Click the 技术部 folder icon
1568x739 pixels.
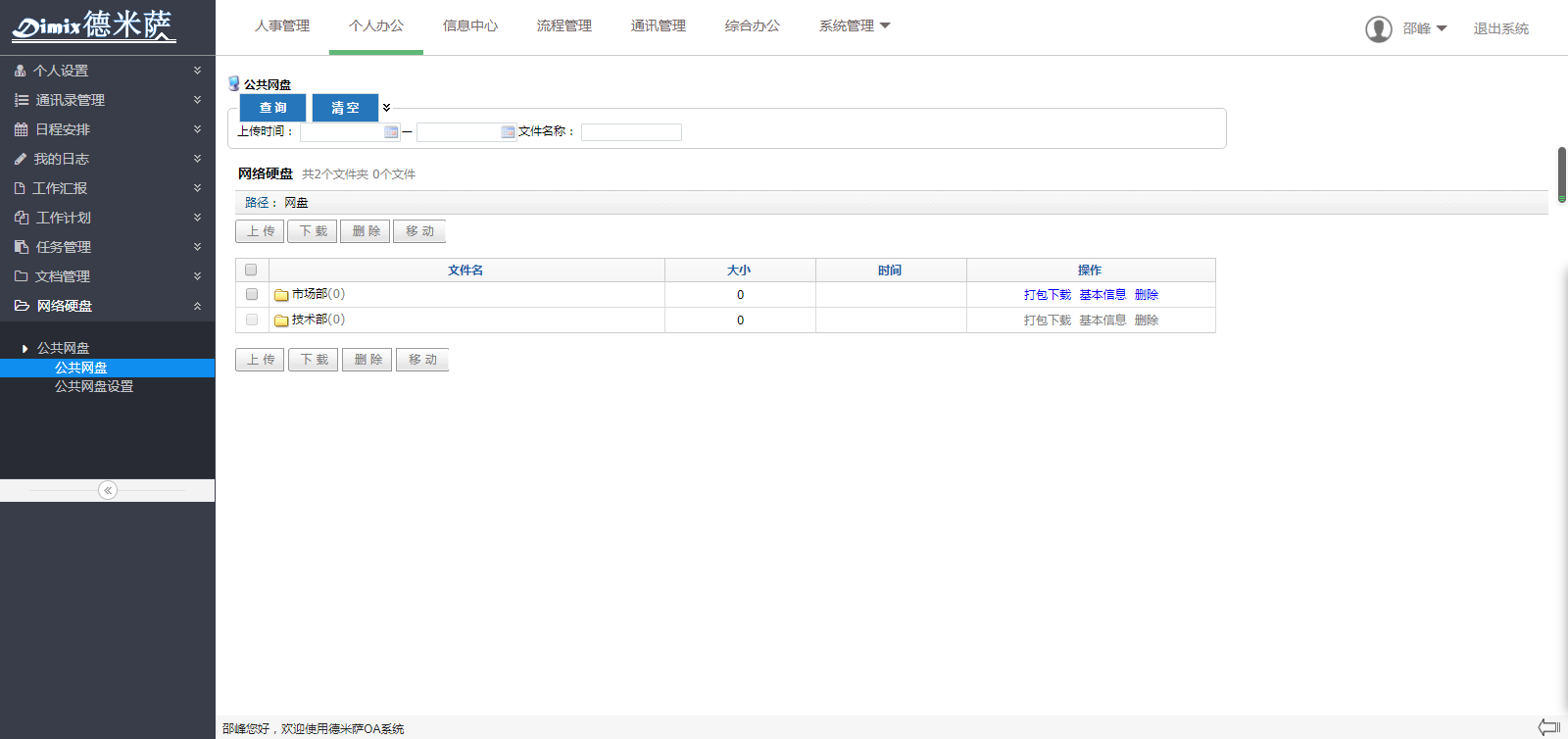pyautogui.click(x=281, y=320)
